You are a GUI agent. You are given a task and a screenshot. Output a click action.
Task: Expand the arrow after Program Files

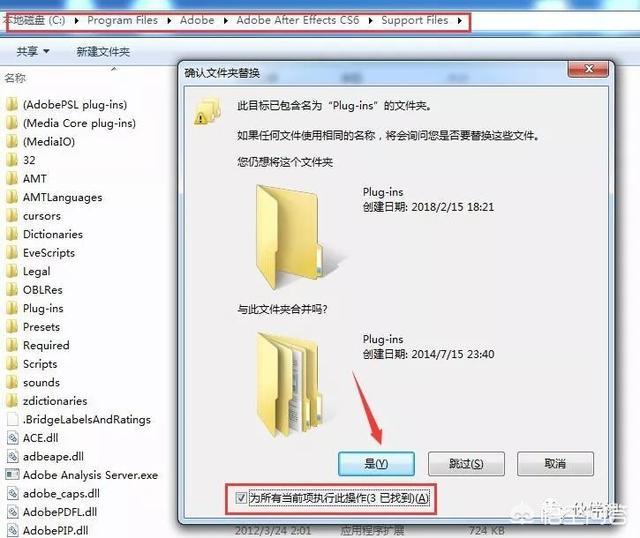click(169, 20)
